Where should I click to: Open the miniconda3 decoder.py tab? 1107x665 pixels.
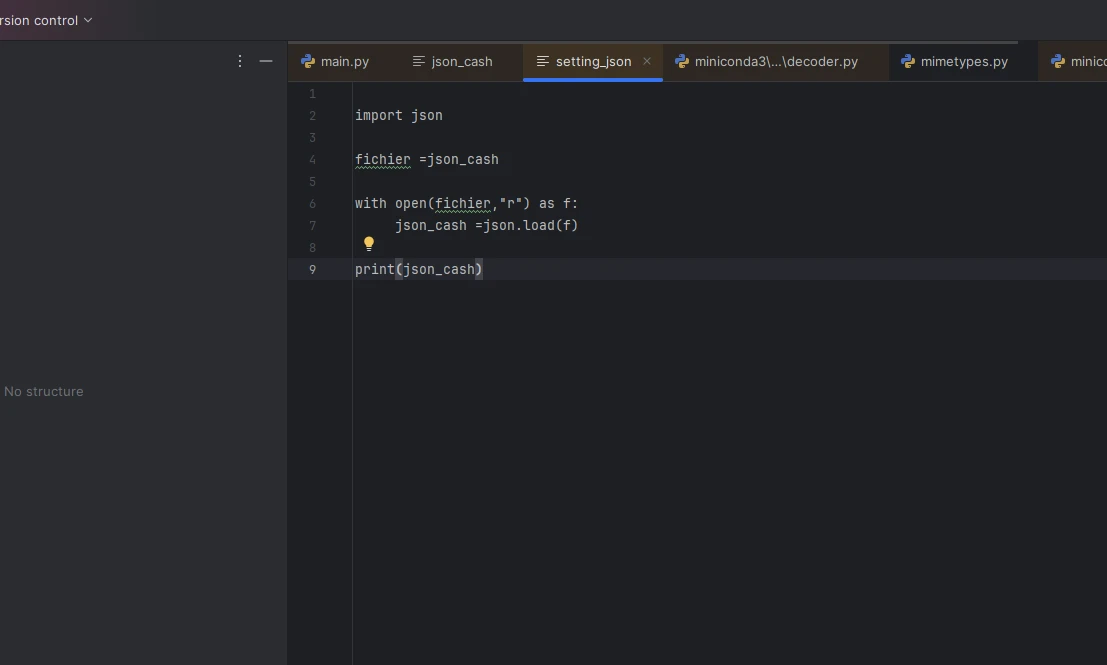pos(776,61)
